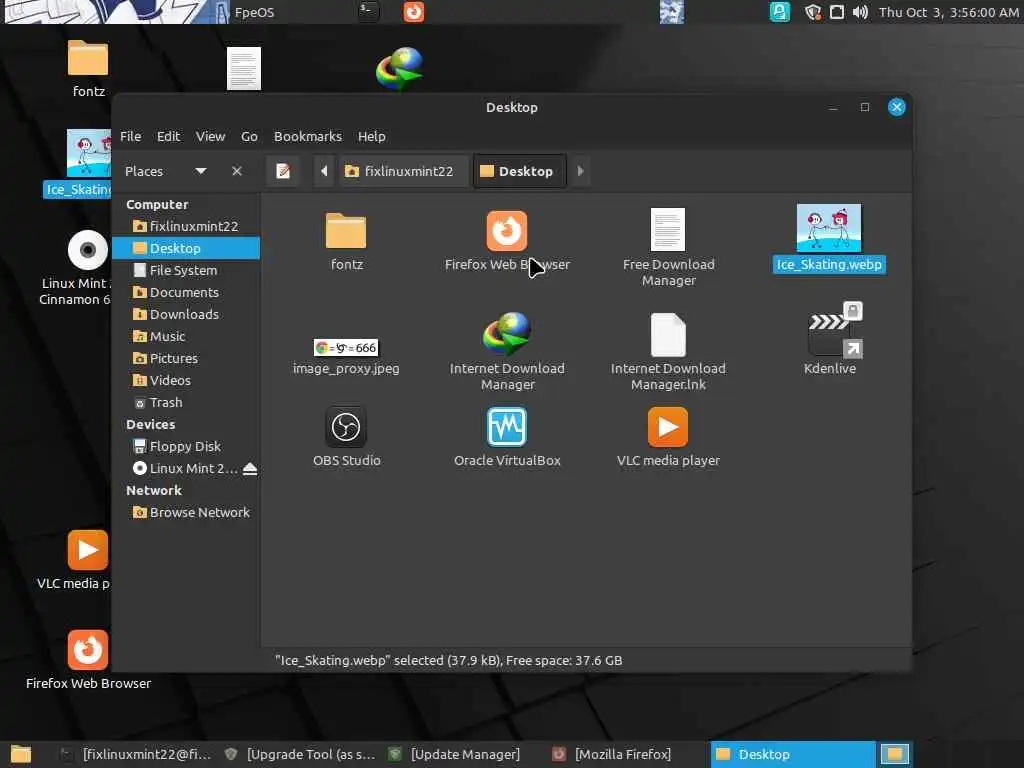Select Oracle VirtualBox icon

507,427
